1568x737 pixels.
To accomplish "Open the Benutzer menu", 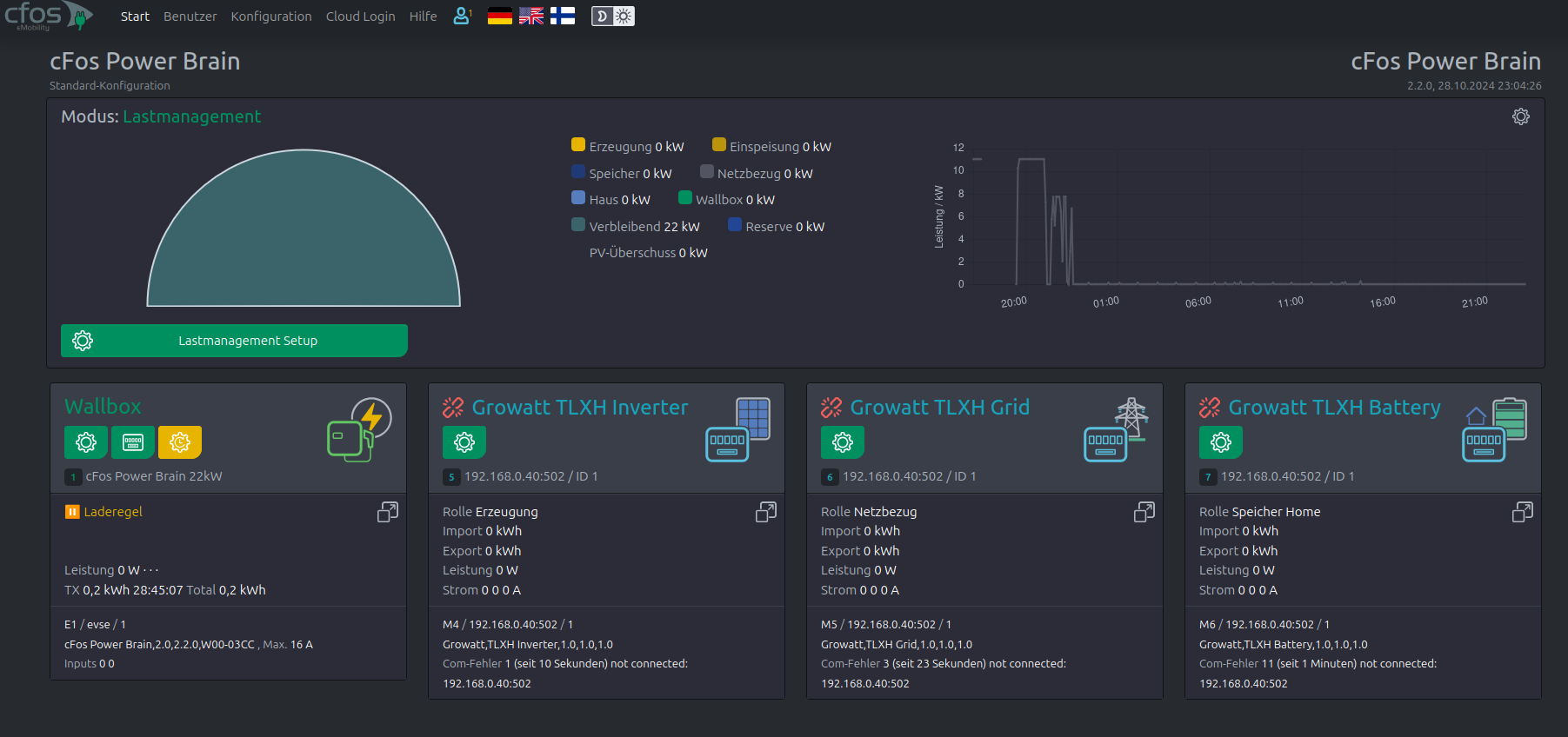I will point(190,17).
